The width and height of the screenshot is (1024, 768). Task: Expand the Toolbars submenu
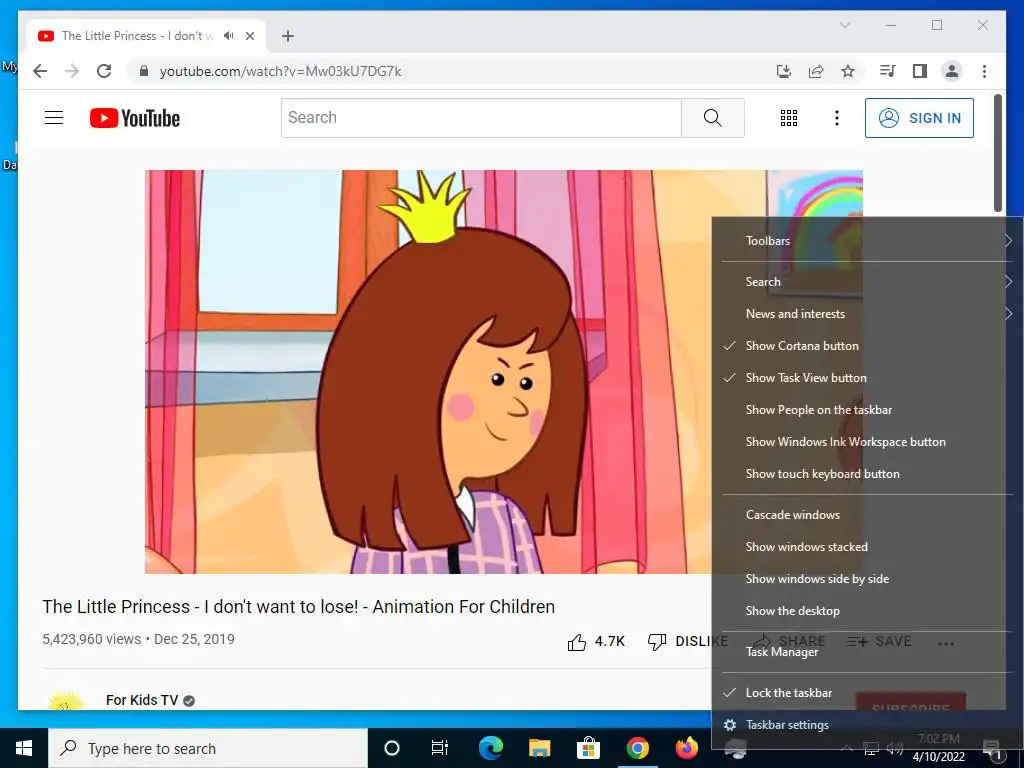(867, 241)
